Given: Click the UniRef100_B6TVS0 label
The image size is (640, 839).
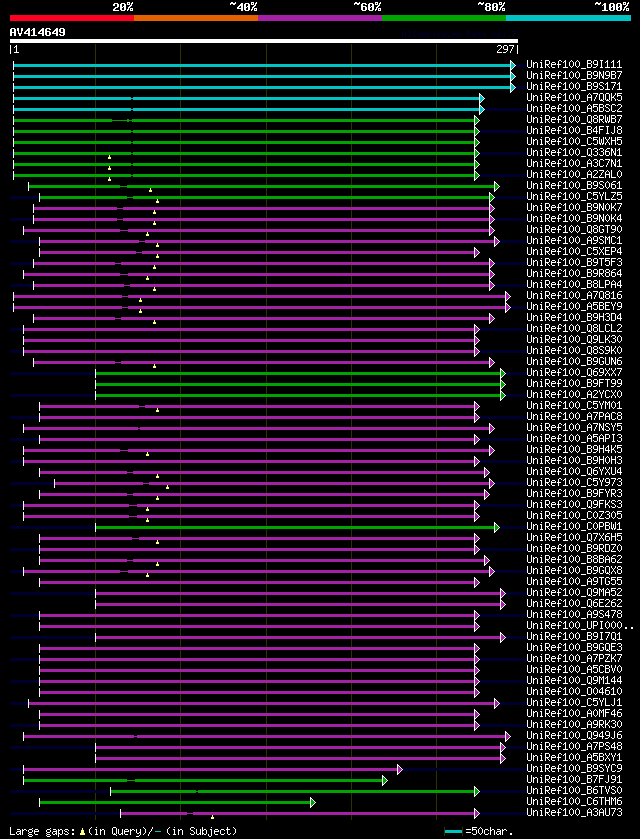Looking at the screenshot, I should coord(574,791).
